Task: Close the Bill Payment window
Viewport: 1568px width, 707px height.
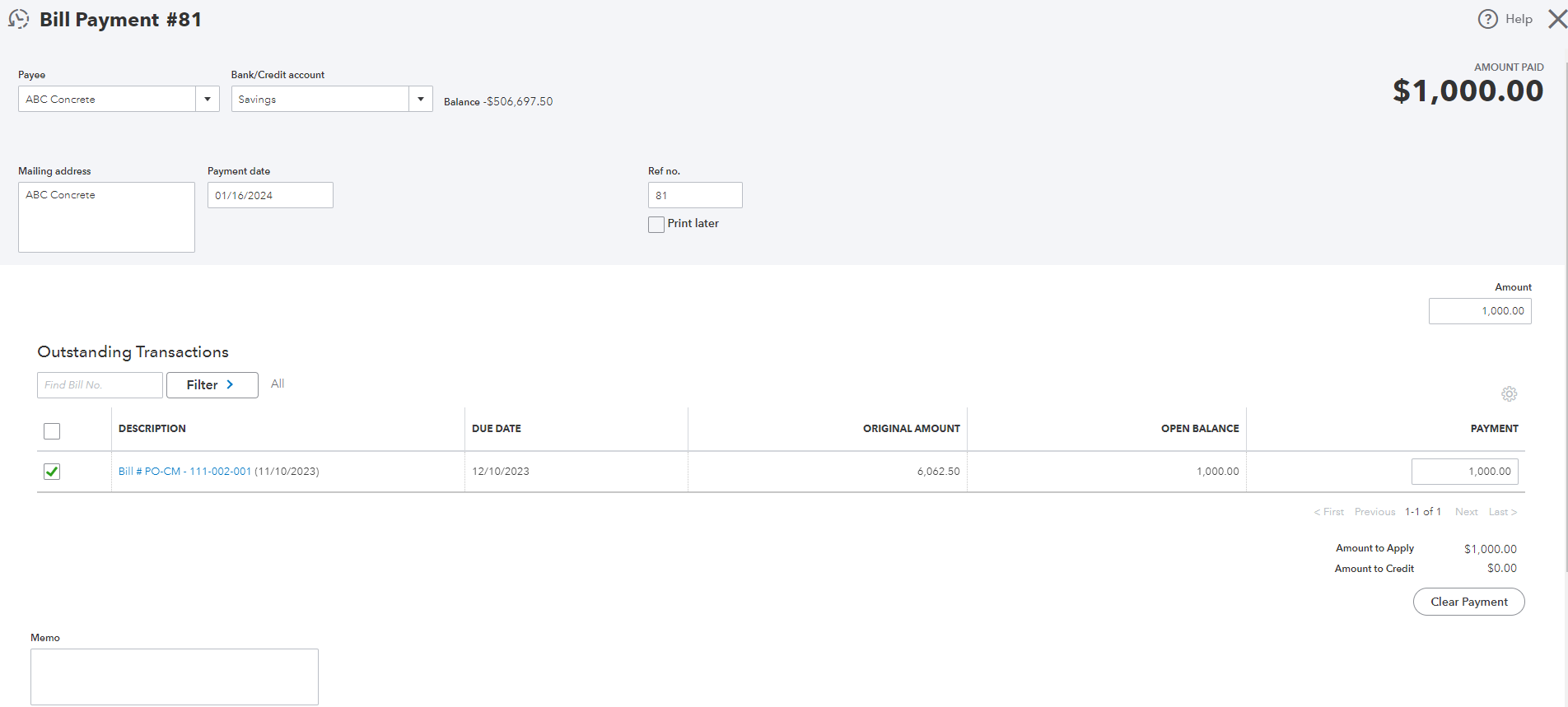Action: pyautogui.click(x=1556, y=19)
